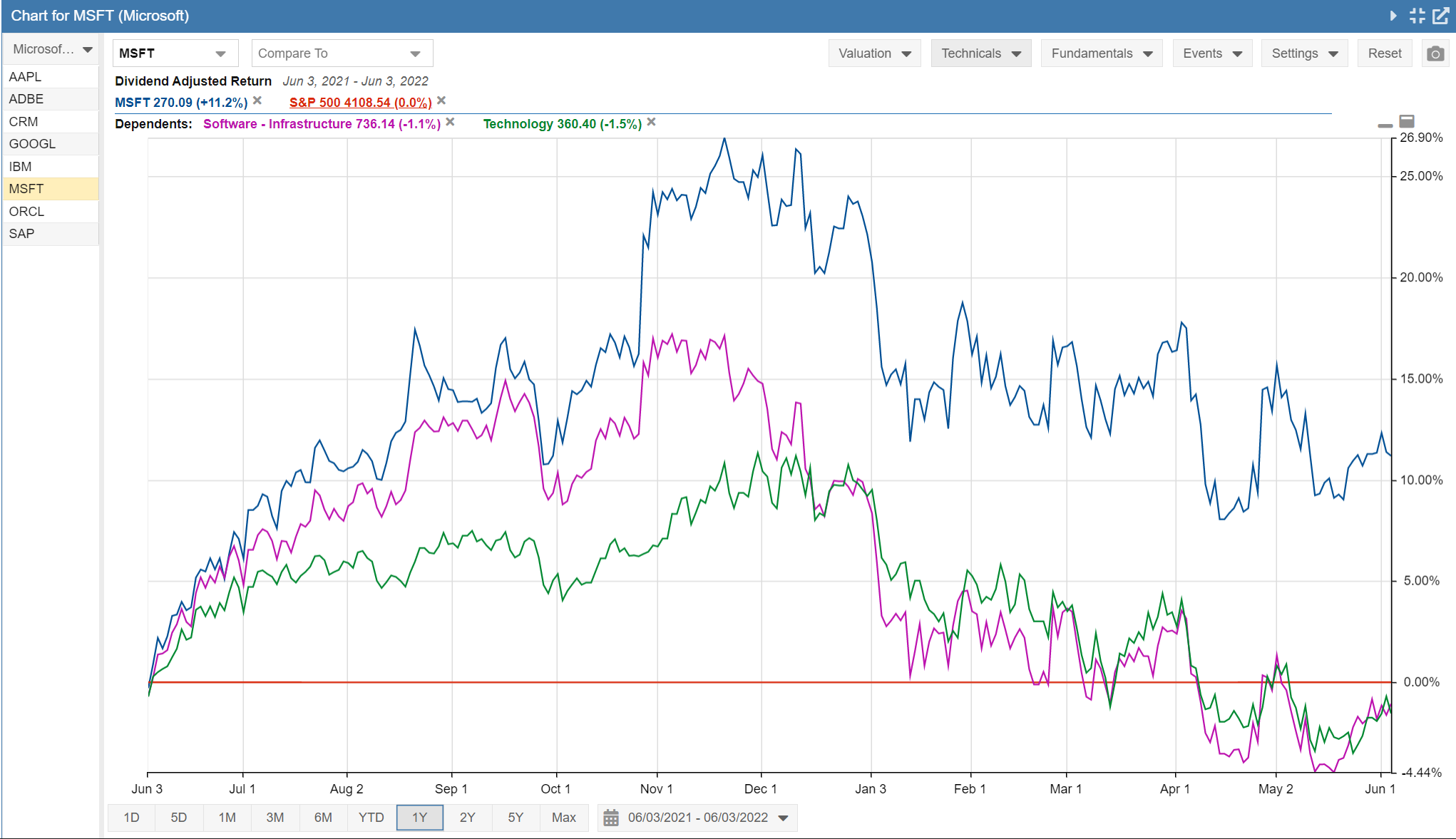Click the -4.44% y-axis label
Viewport: 1456px width, 839px height.
pyautogui.click(x=1422, y=773)
